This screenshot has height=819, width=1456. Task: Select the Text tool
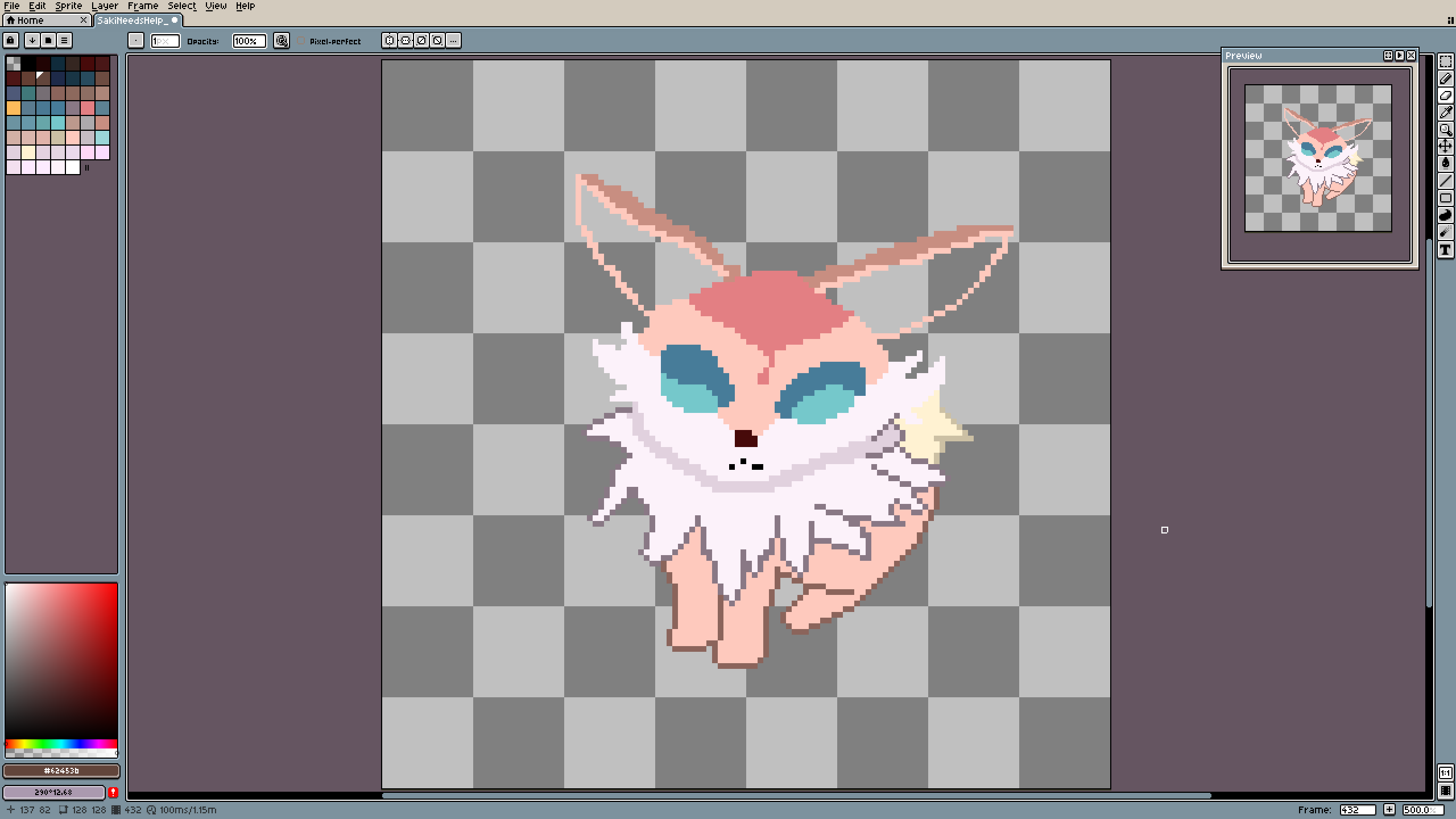point(1445,249)
